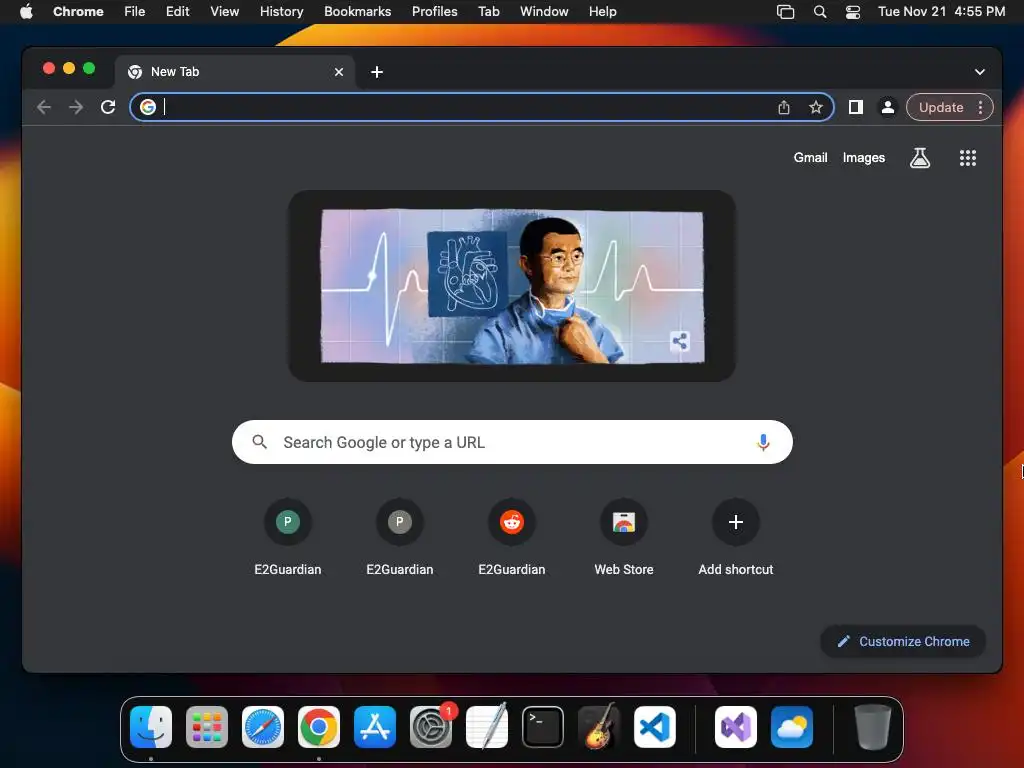Viewport: 1024px width, 768px height.
Task: Open Search Labs flask icon
Action: pyautogui.click(x=920, y=157)
